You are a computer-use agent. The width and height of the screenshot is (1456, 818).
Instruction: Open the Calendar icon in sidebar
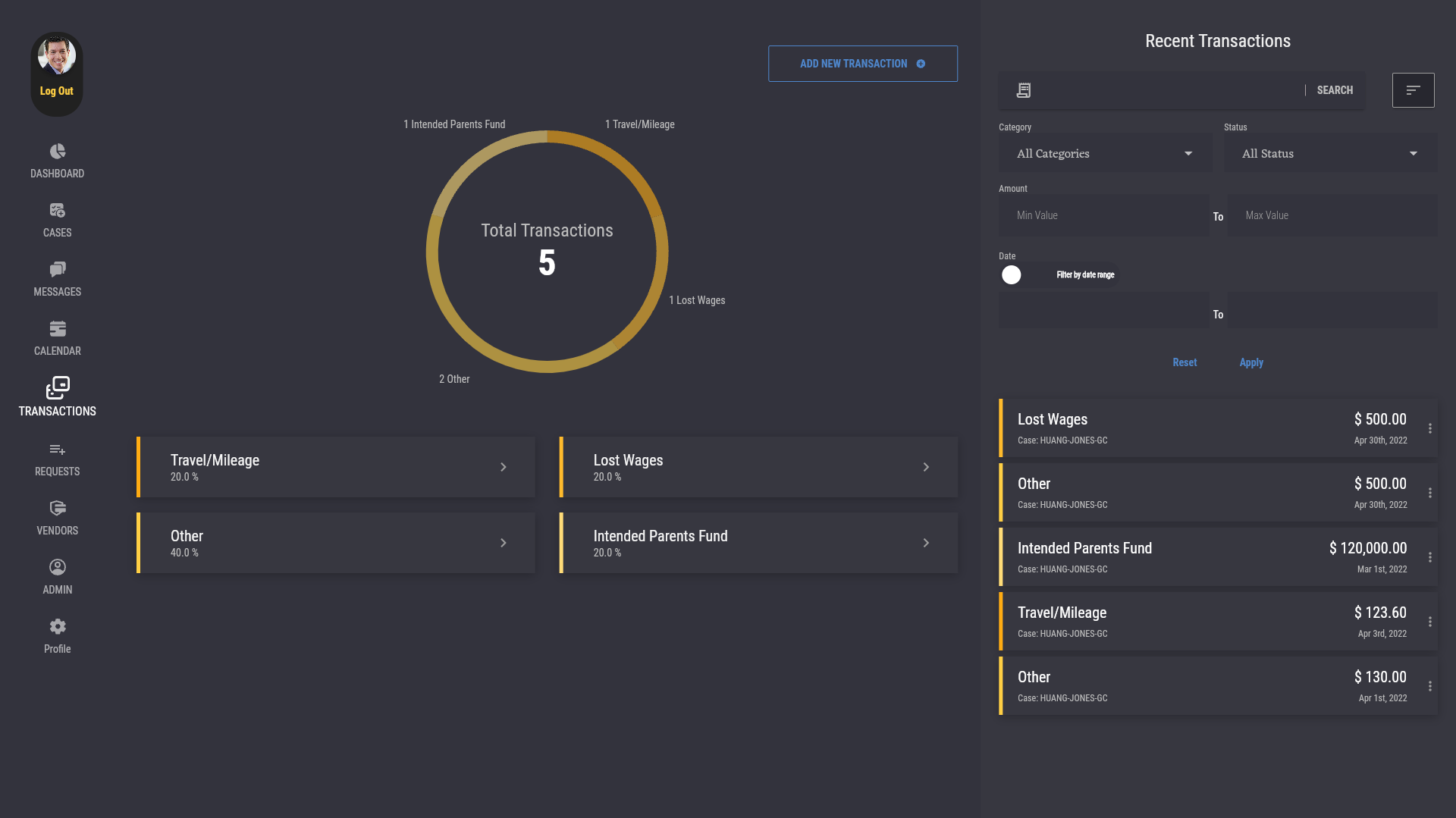58,329
